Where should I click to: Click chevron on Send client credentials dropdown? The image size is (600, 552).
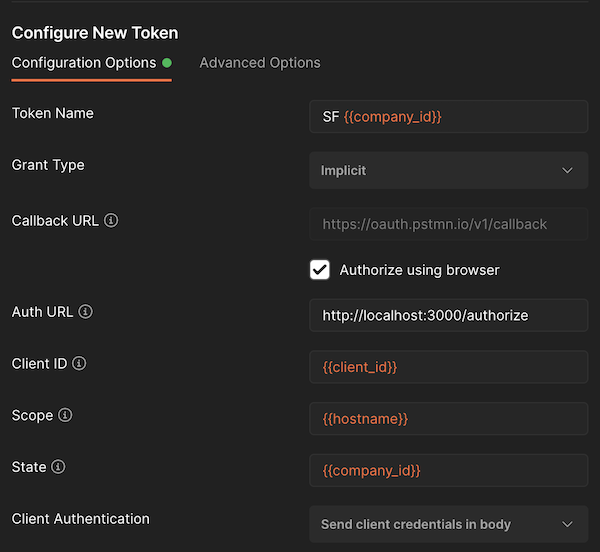coord(568,524)
